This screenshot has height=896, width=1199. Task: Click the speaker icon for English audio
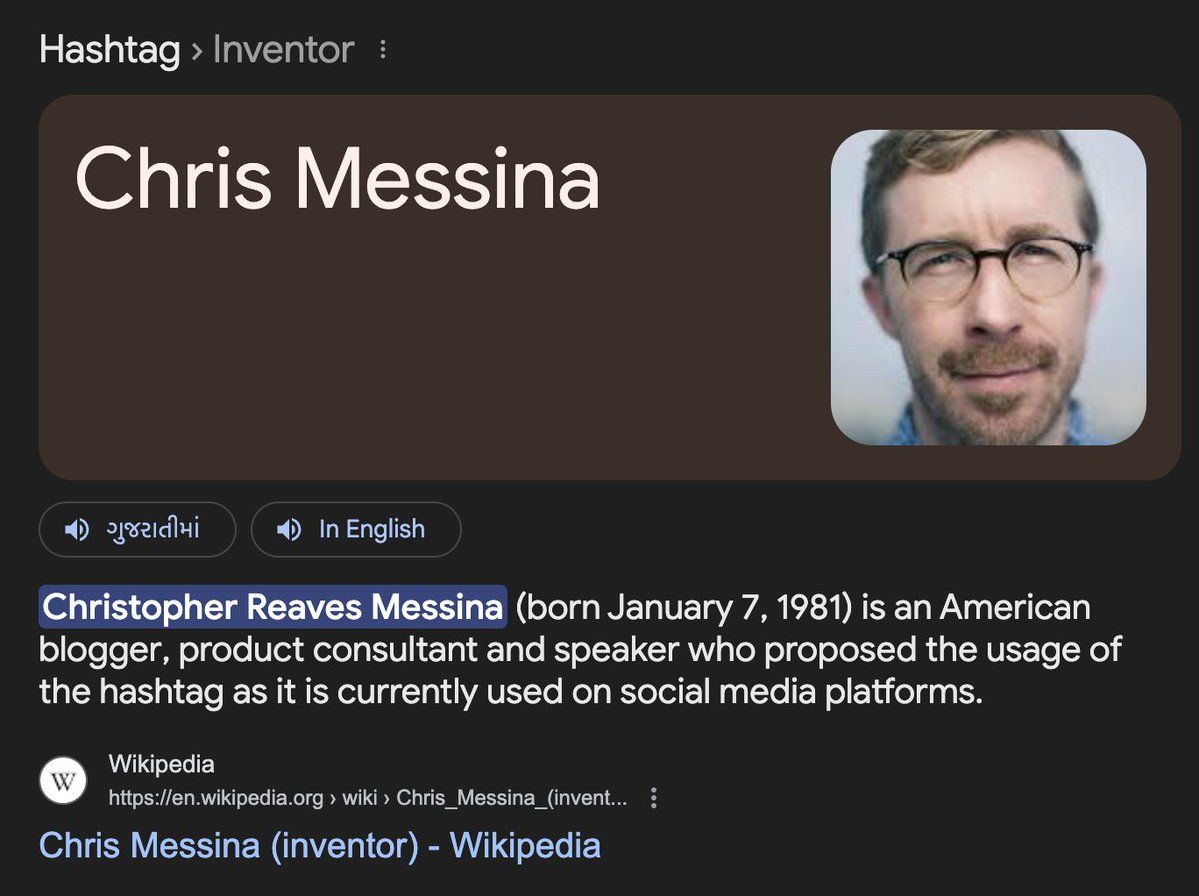pos(289,530)
